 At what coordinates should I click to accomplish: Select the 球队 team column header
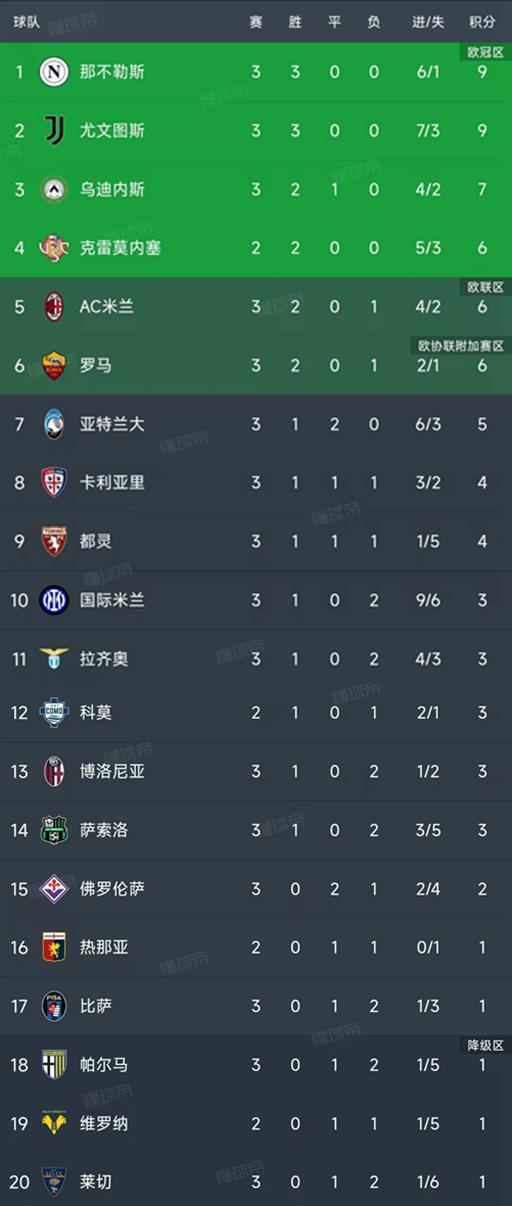point(27,22)
